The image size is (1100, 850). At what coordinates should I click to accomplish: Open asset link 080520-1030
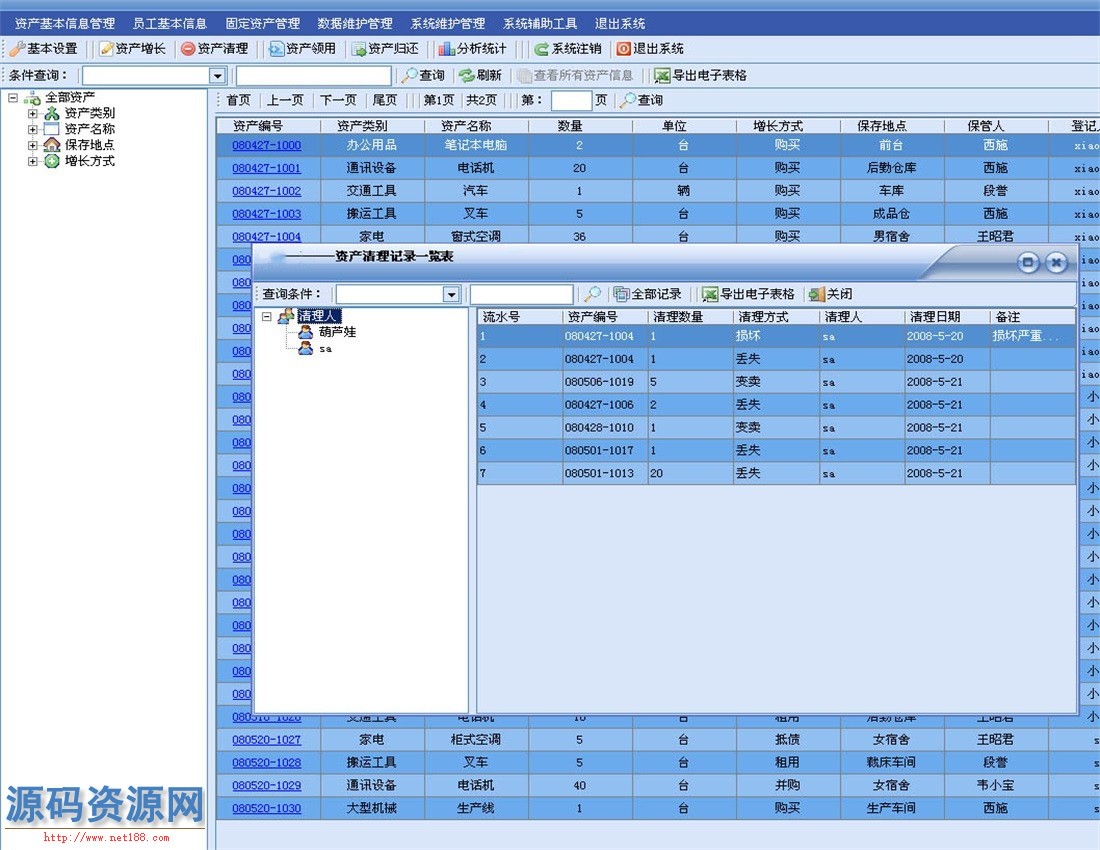click(267, 808)
